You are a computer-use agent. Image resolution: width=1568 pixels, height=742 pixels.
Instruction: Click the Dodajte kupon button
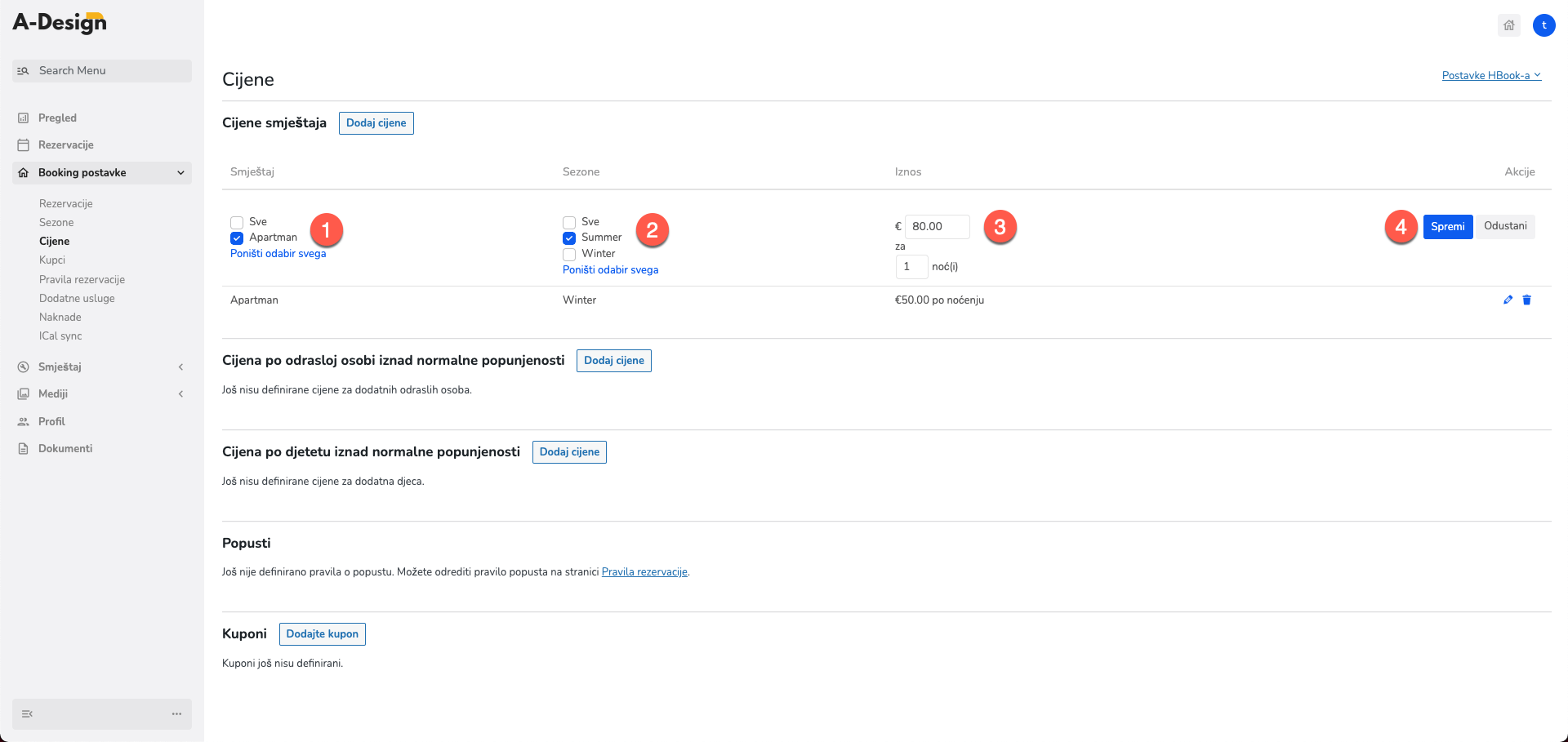[322, 634]
